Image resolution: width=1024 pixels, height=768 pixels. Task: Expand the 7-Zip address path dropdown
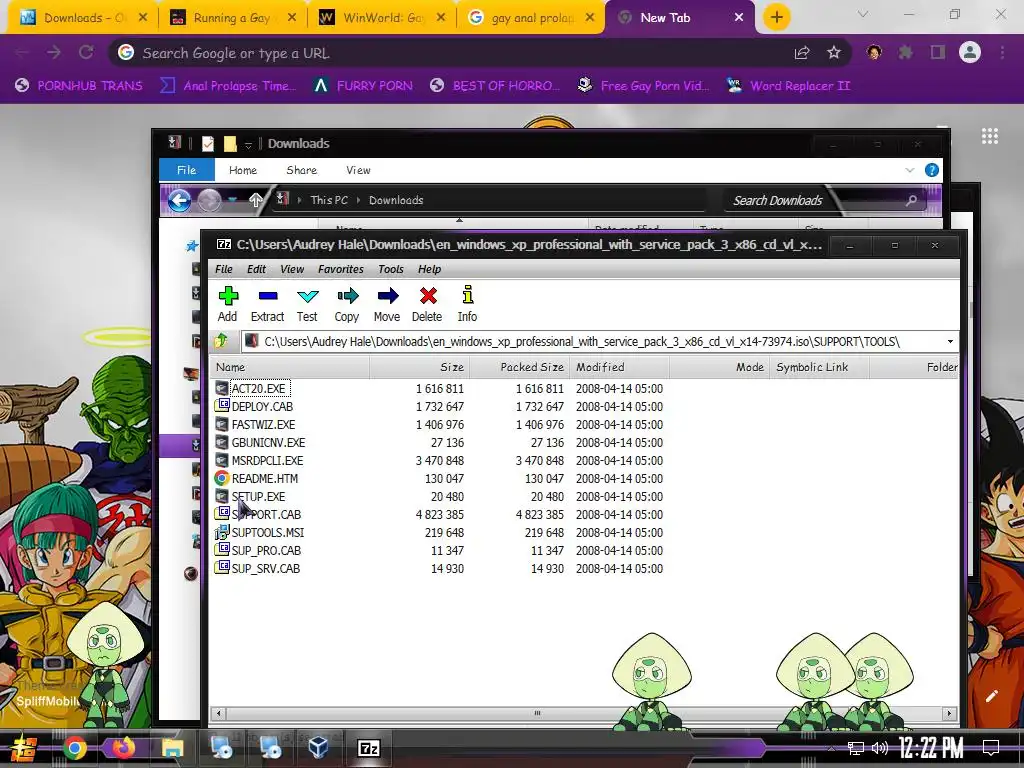[950, 342]
